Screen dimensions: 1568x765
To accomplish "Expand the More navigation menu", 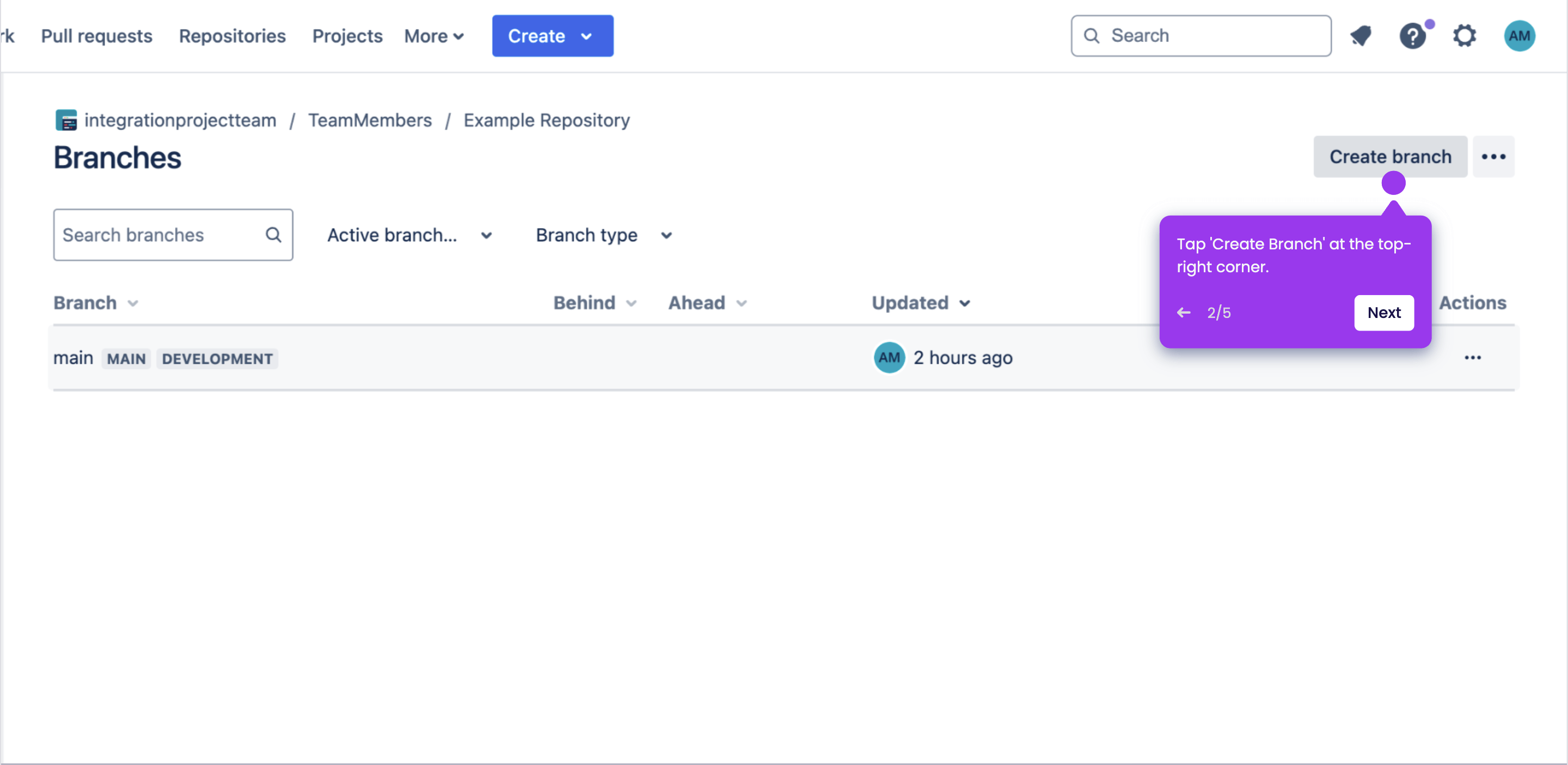I will (x=434, y=36).
